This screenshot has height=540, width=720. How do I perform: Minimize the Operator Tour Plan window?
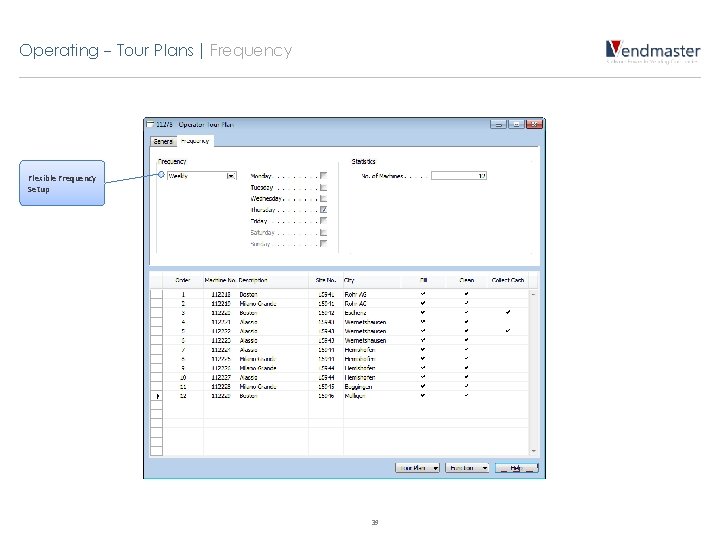498,124
